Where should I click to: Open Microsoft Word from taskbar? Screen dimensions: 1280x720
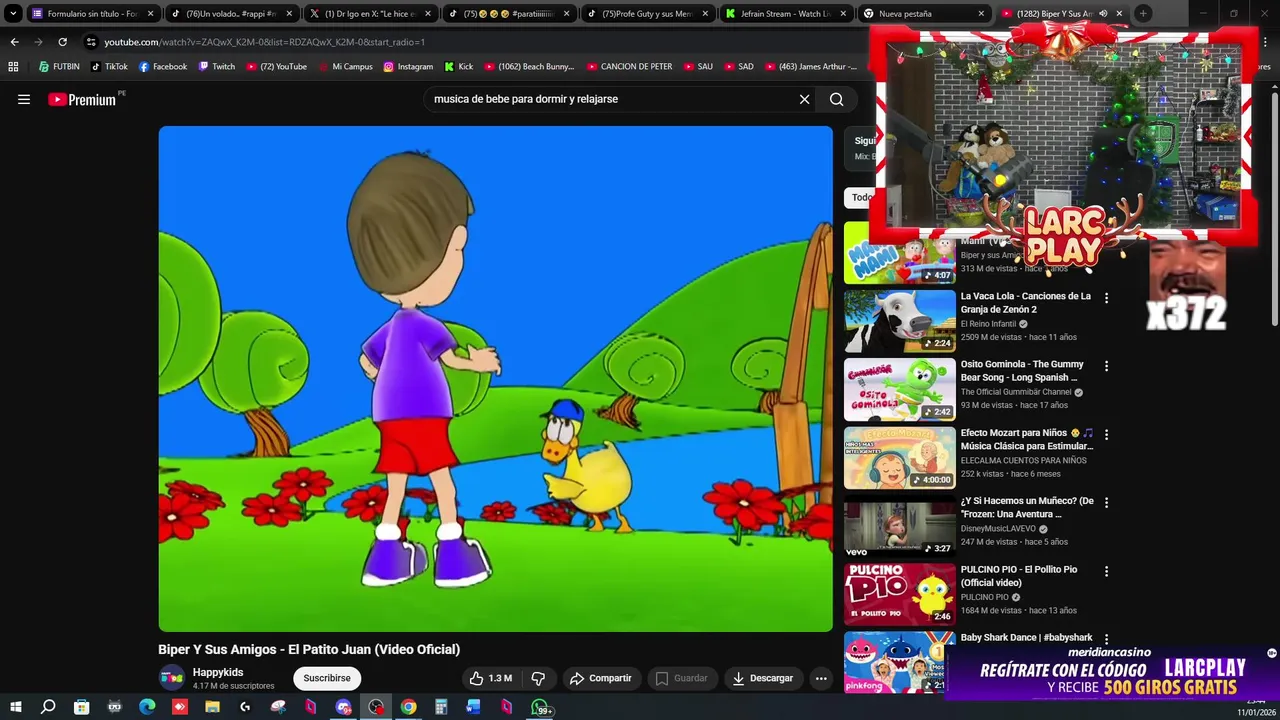(473, 707)
